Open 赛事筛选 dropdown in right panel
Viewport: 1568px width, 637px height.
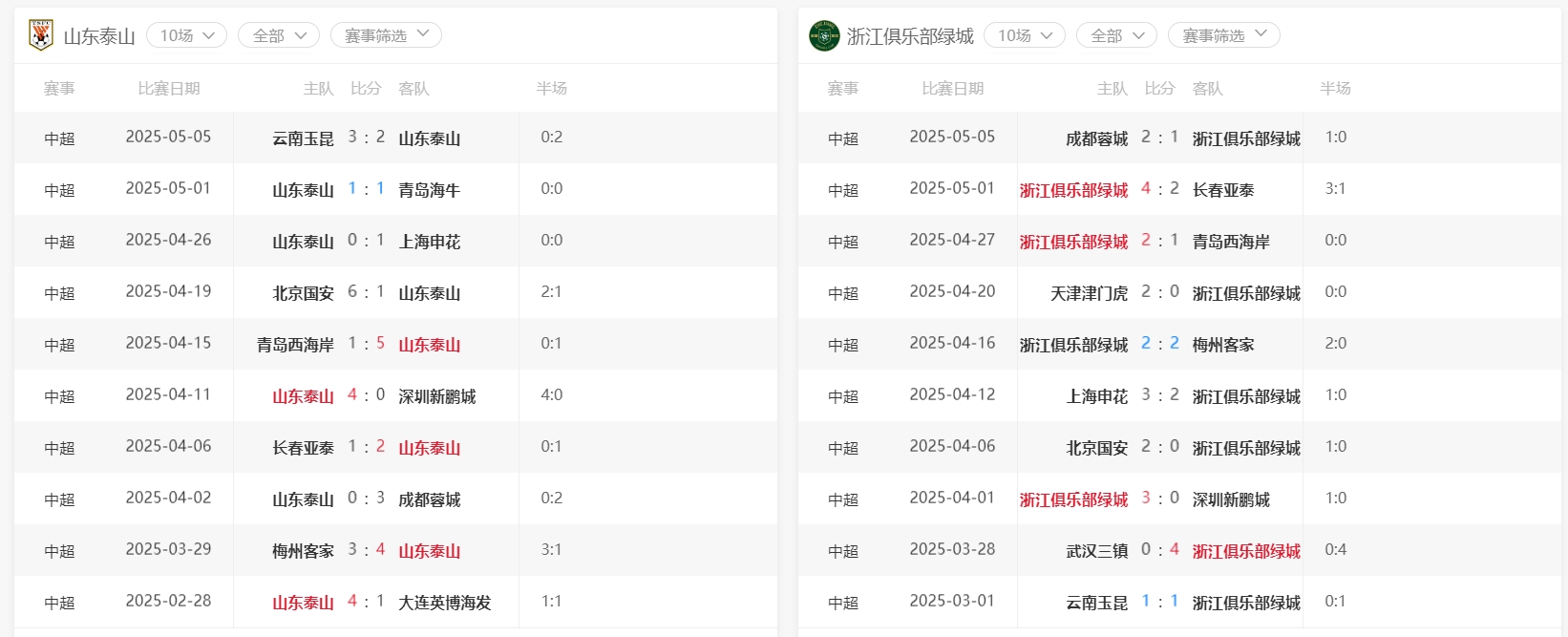(x=1223, y=35)
